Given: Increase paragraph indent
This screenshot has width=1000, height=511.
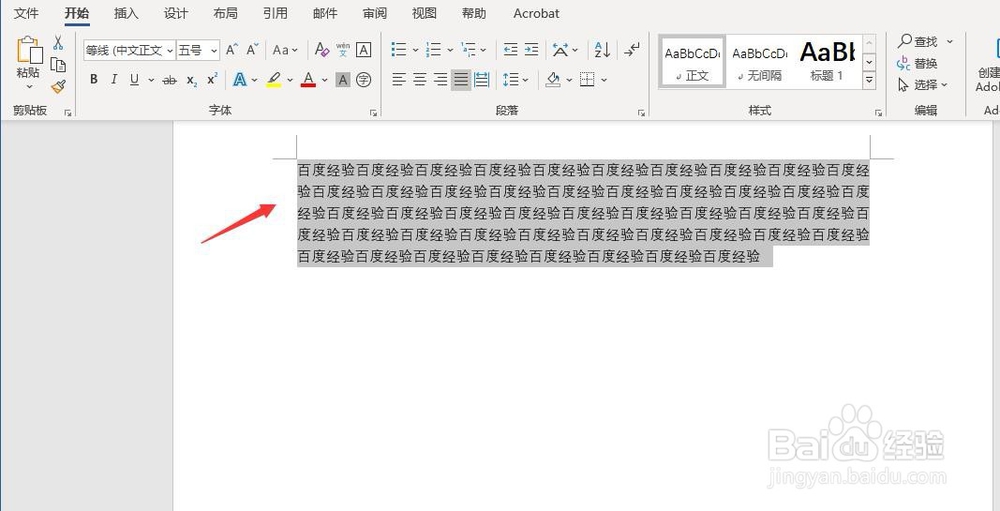Looking at the screenshot, I should pos(531,50).
